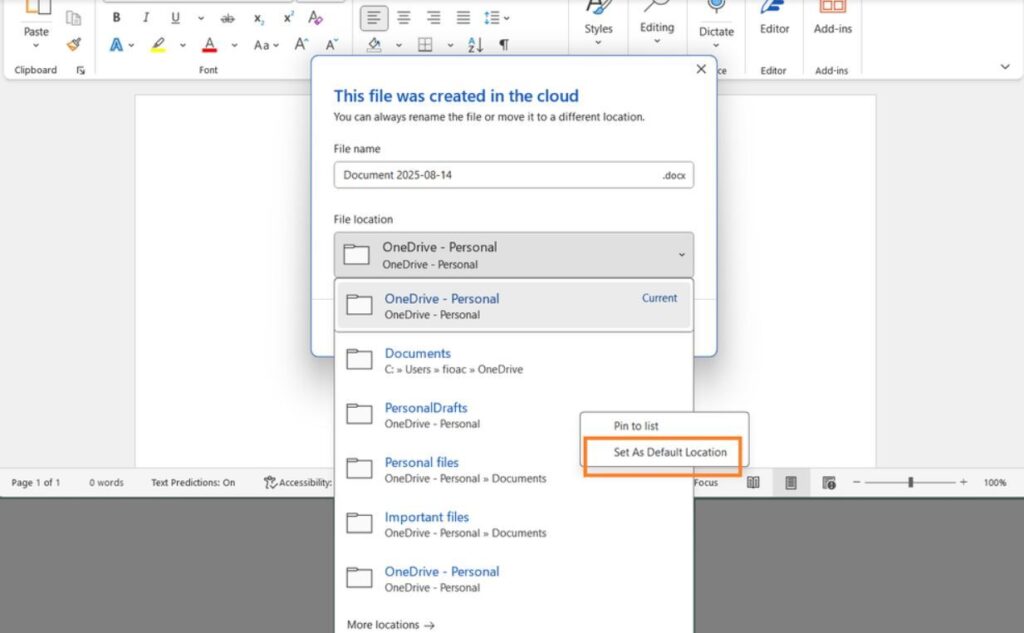This screenshot has width=1024, height=633.
Task: Open shading color dropdown arrow
Action: tap(398, 45)
